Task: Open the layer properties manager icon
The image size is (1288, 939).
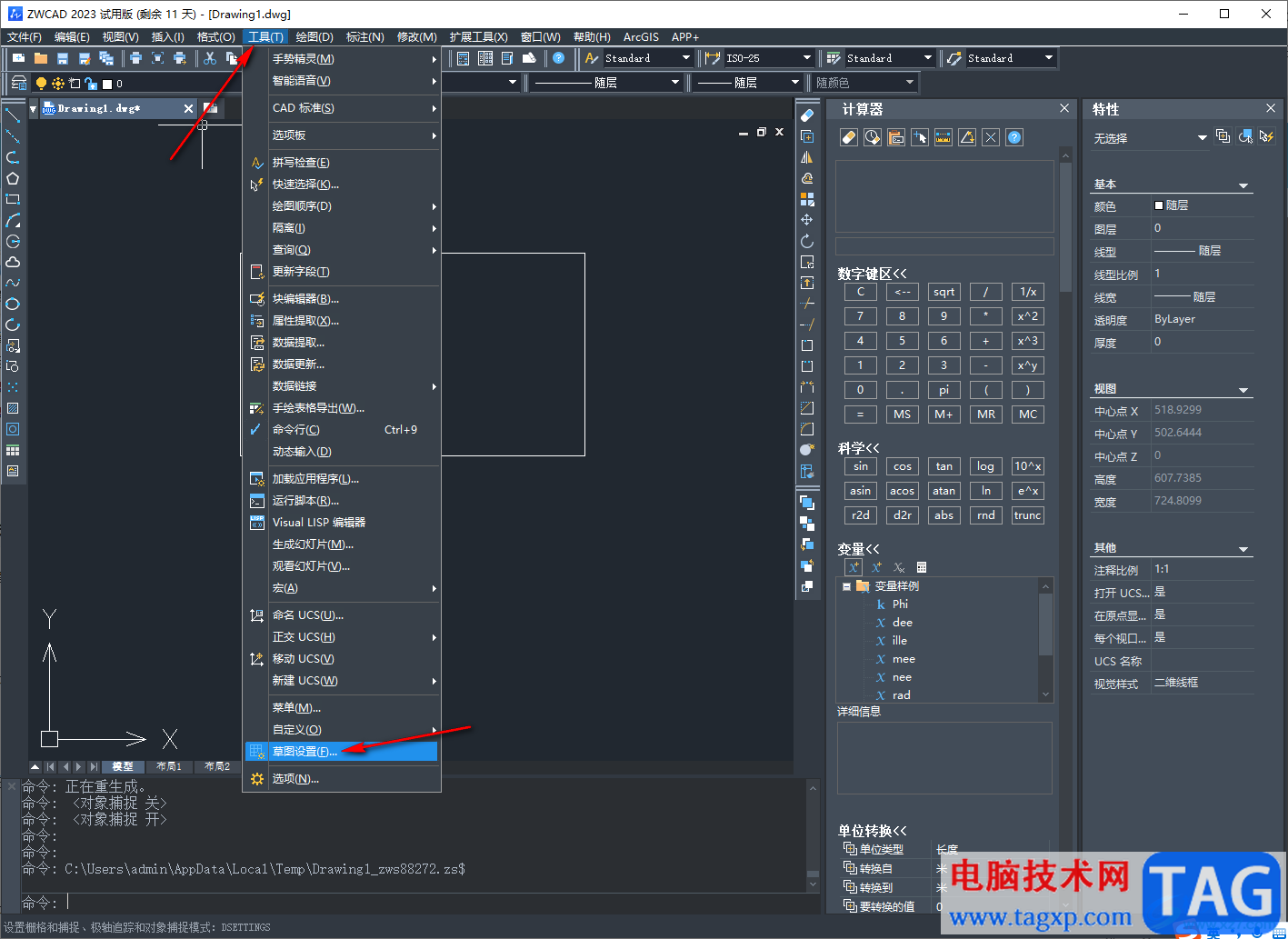Action: 18,83
